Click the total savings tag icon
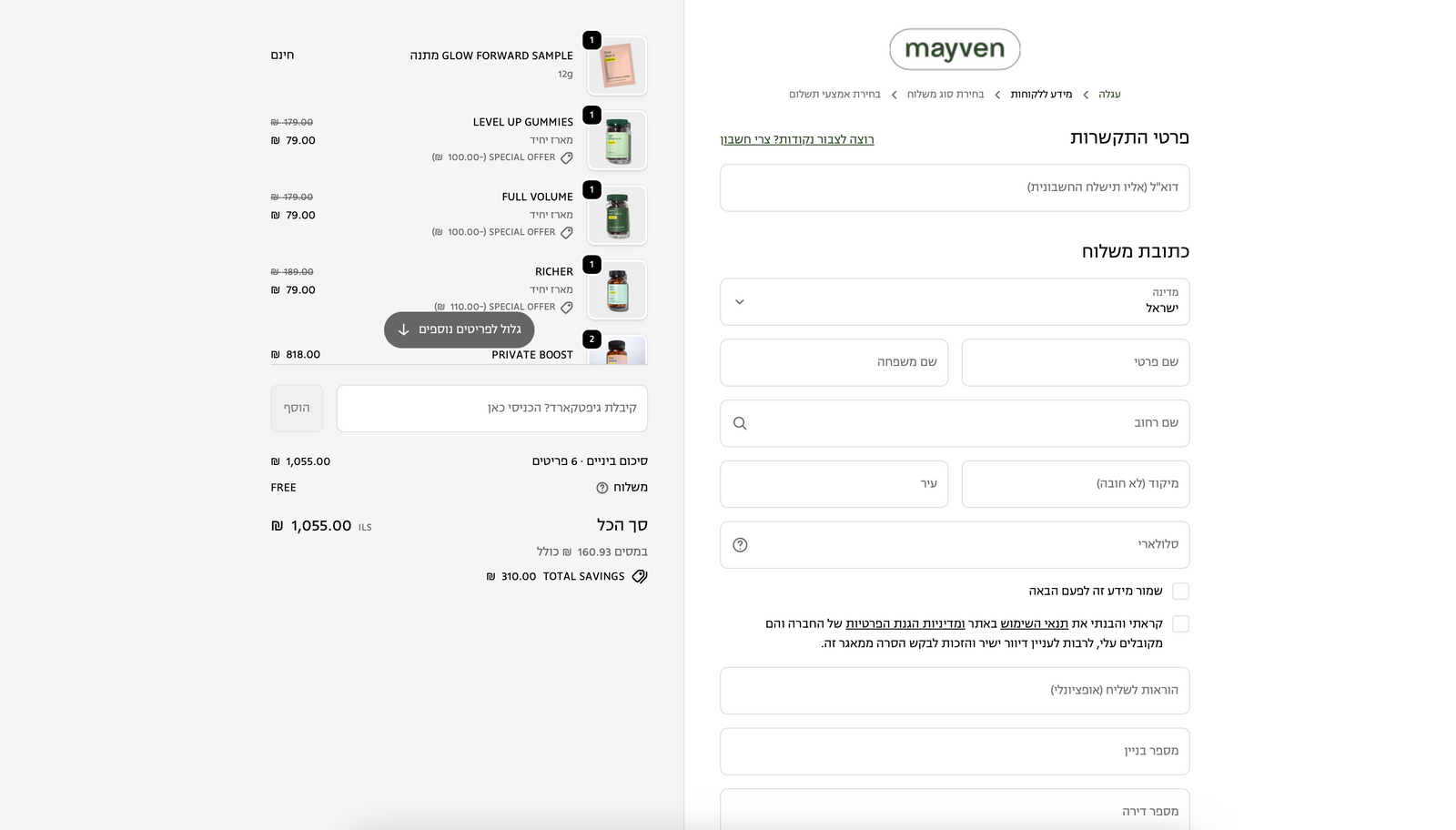 tap(640, 576)
